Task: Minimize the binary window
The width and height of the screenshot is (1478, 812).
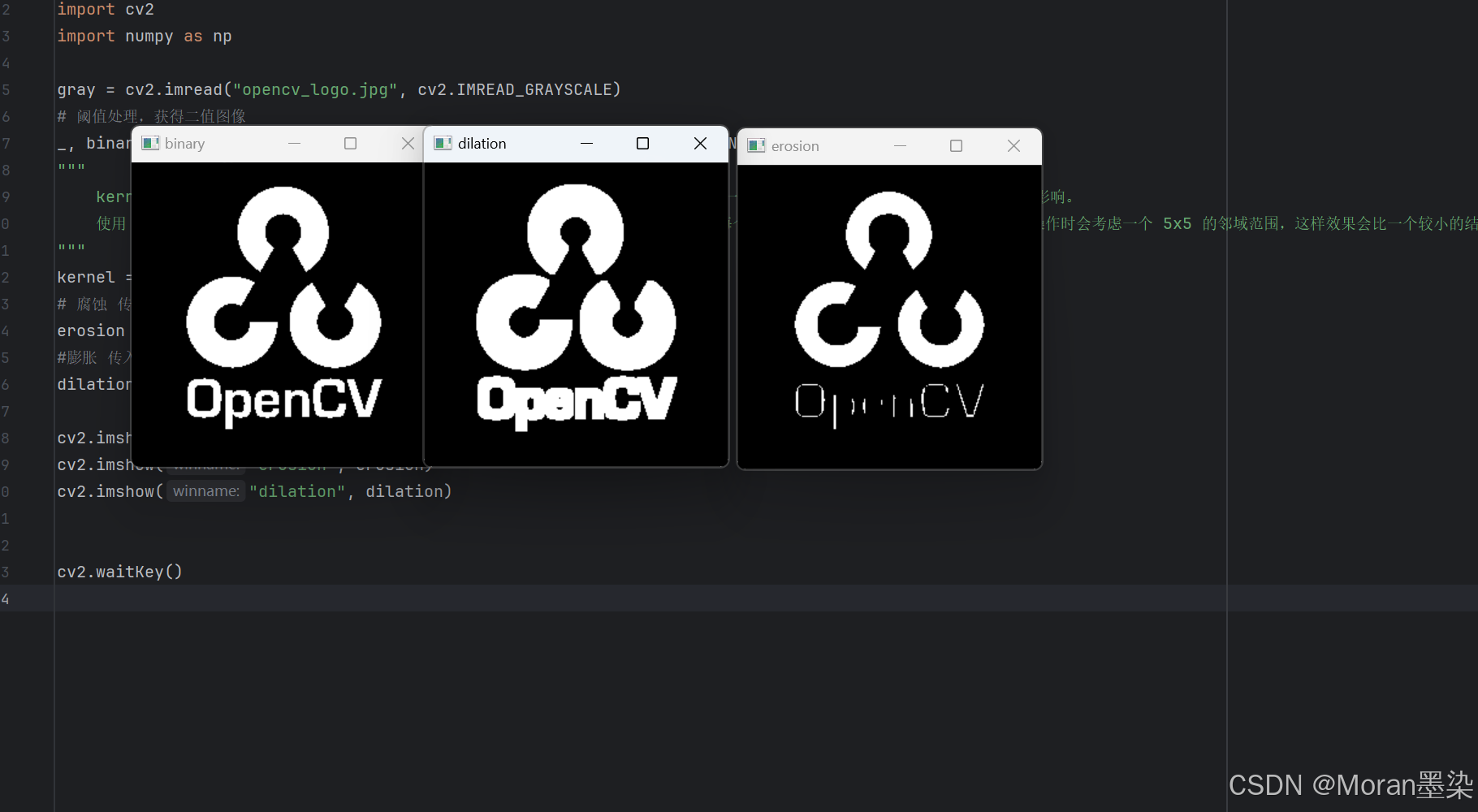Action: pos(294,144)
